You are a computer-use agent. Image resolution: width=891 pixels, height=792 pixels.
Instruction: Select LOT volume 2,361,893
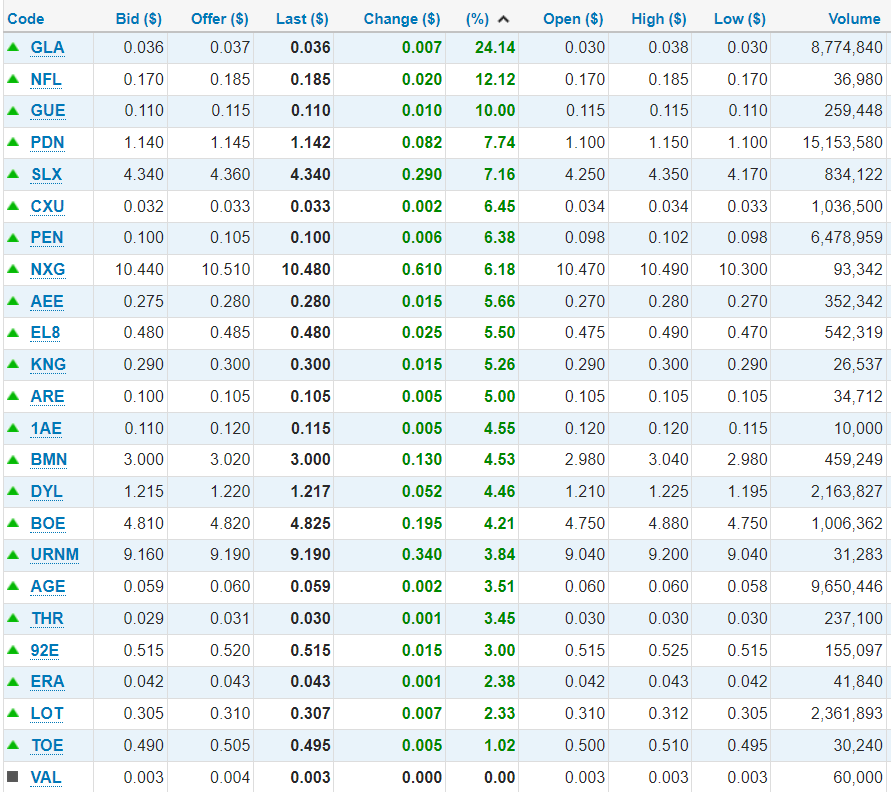point(847,714)
